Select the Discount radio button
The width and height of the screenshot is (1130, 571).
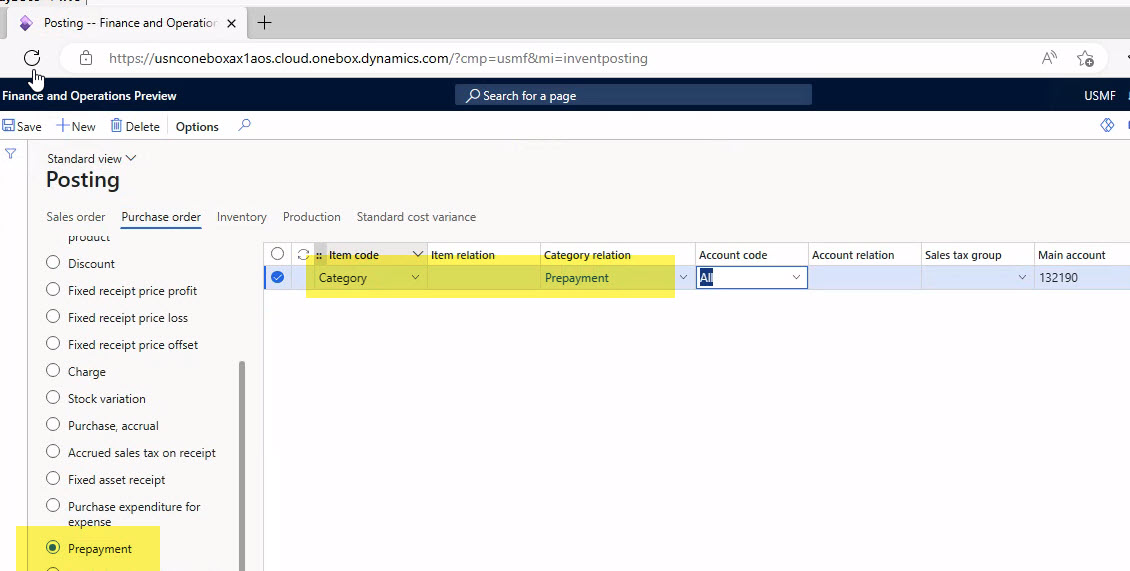point(54,264)
